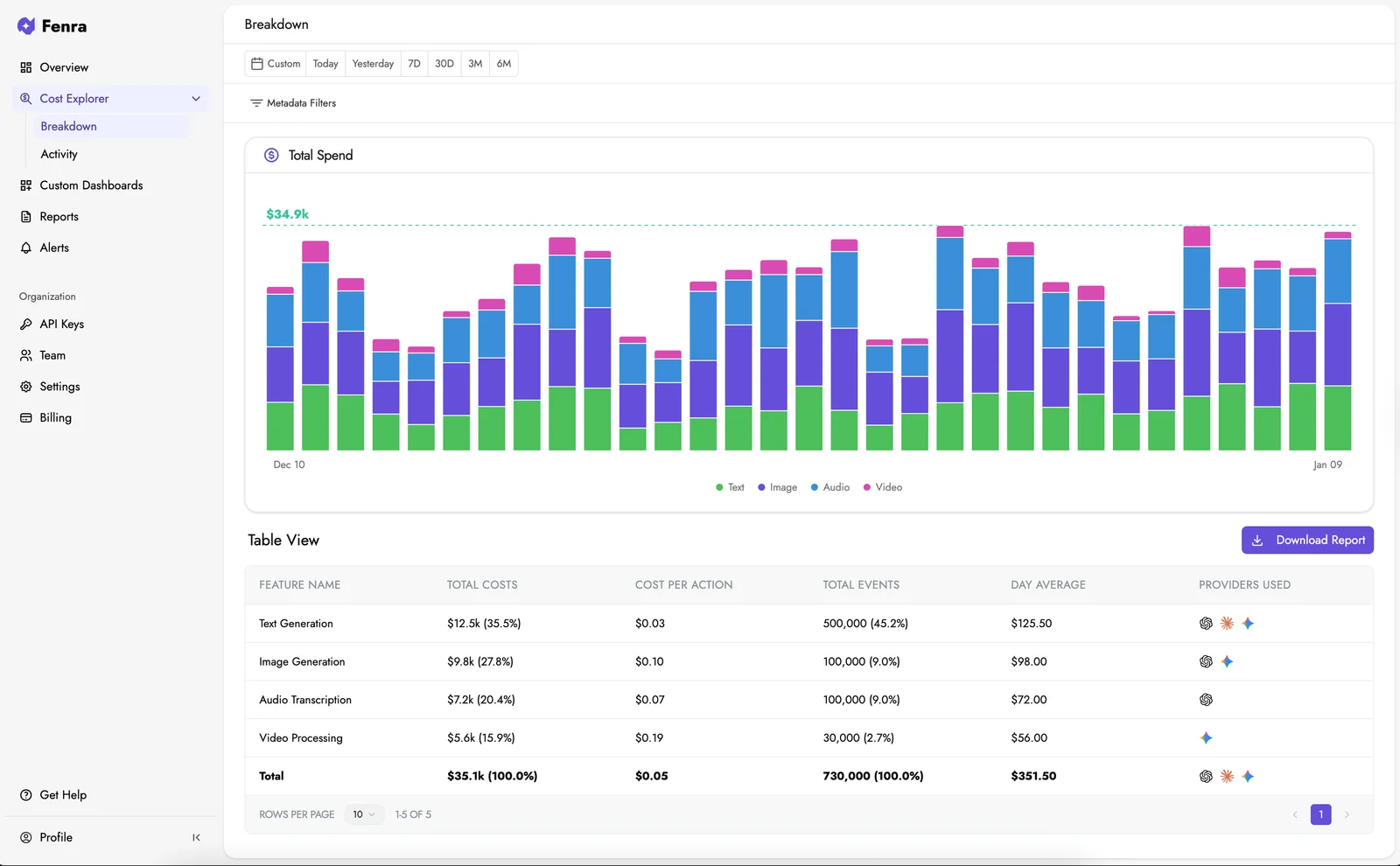This screenshot has height=866, width=1400.
Task: Click the OpenAI provider icon for Text Generation
Action: [x=1205, y=623]
